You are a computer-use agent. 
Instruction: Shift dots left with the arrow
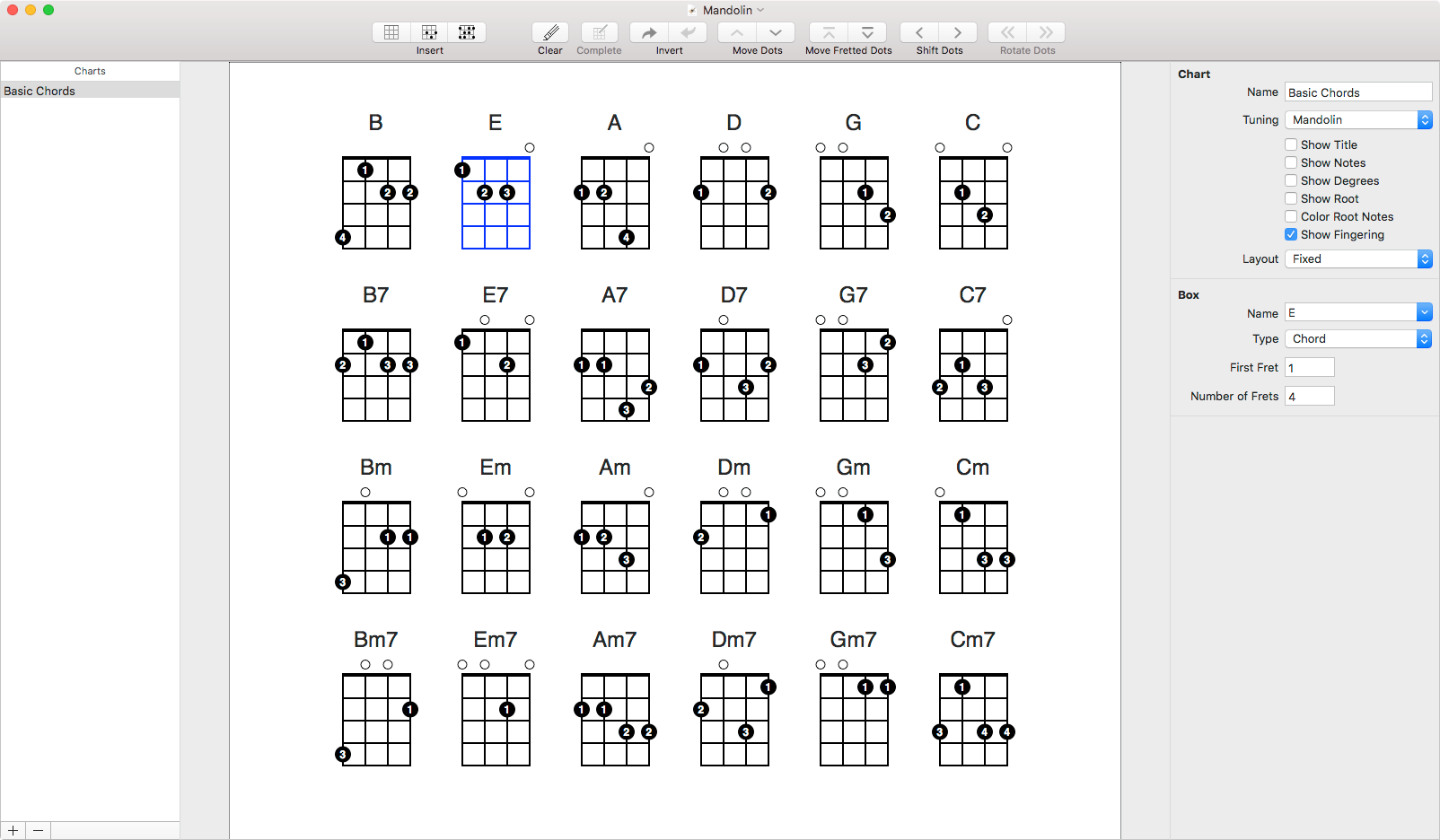click(919, 33)
